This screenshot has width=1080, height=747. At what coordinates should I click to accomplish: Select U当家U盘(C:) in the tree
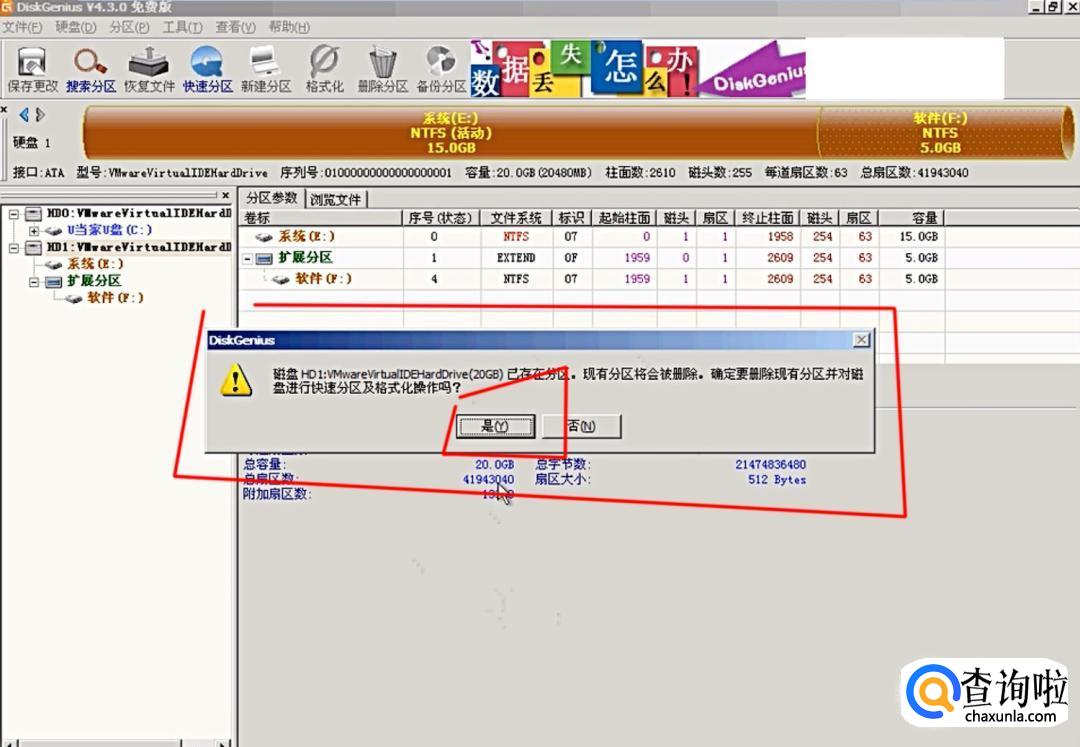click(x=110, y=230)
